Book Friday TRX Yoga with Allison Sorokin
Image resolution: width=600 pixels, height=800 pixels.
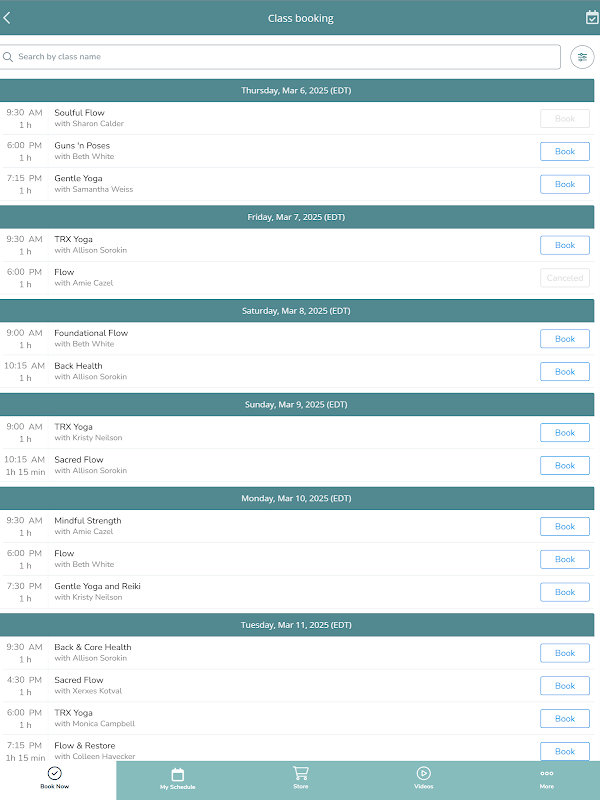point(564,245)
